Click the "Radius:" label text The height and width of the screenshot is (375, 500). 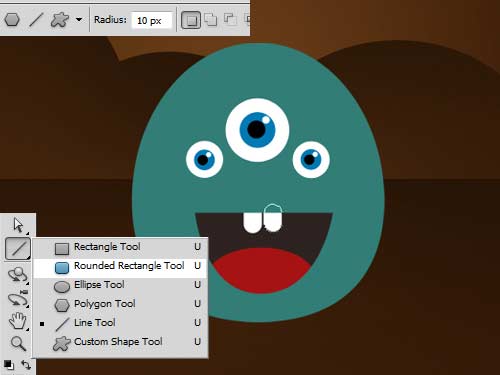tap(110, 20)
